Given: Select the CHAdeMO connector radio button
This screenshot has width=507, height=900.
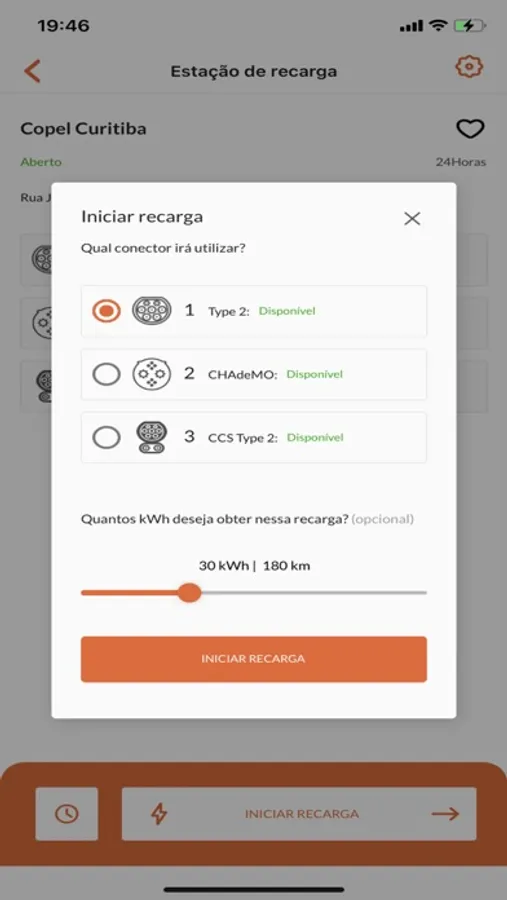Looking at the screenshot, I should coord(106,374).
